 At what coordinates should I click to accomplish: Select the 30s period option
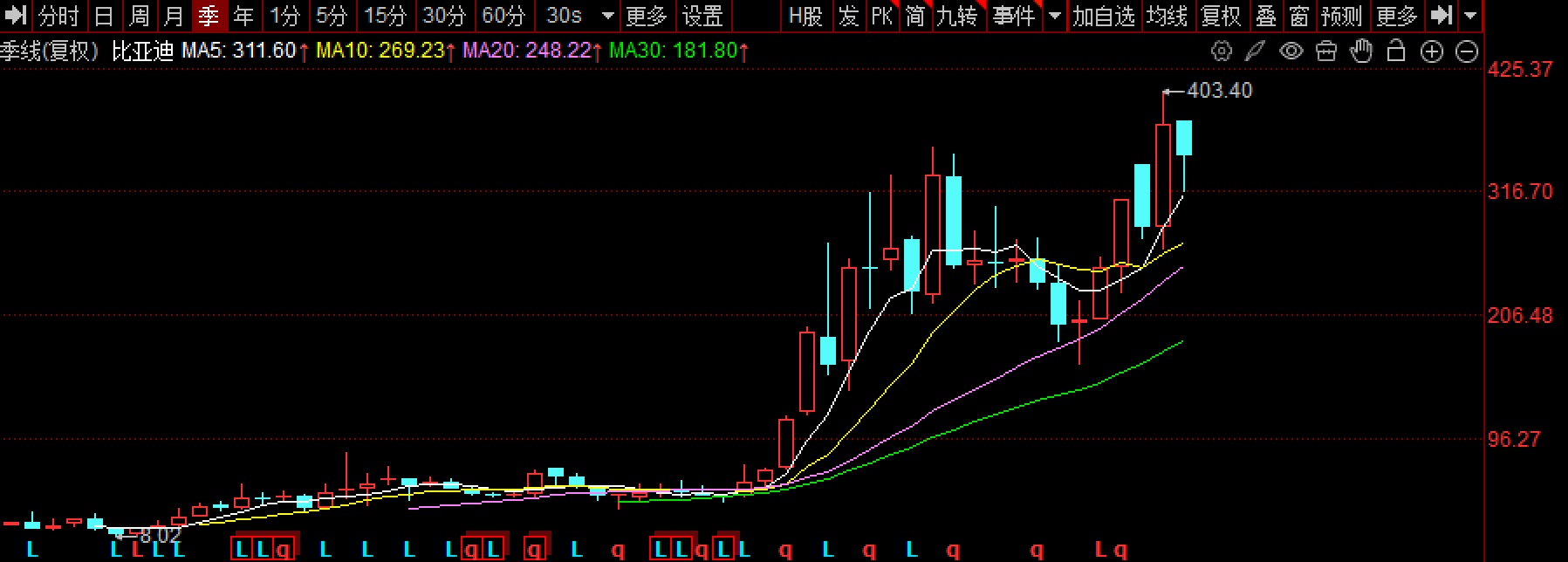pos(564,16)
